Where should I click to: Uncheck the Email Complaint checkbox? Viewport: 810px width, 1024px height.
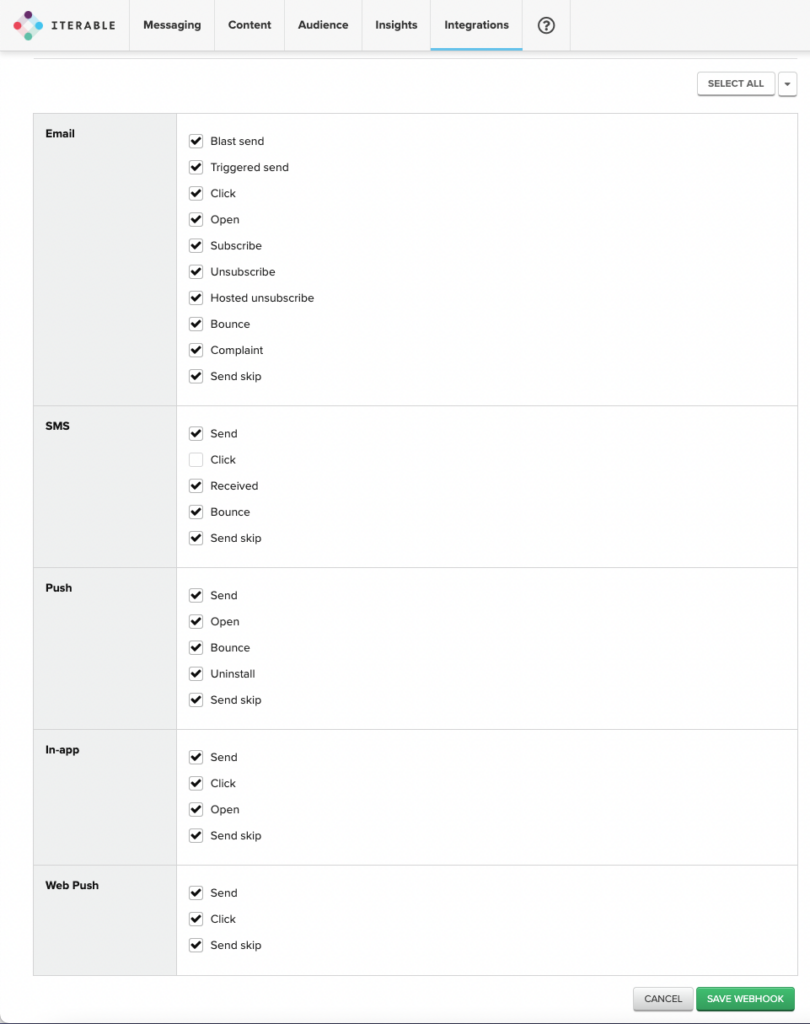(x=196, y=350)
